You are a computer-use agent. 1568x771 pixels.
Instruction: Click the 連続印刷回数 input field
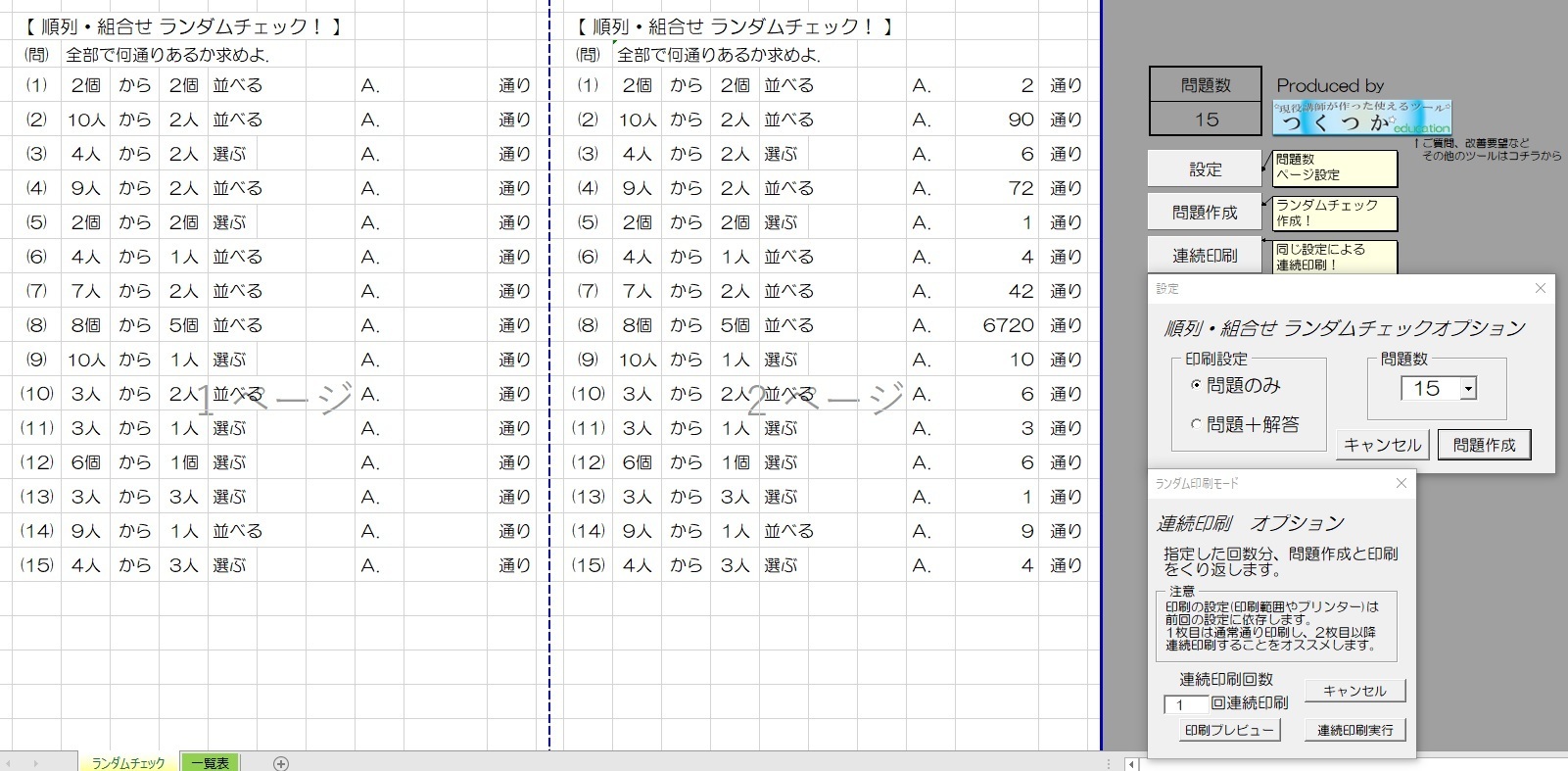point(1186,704)
